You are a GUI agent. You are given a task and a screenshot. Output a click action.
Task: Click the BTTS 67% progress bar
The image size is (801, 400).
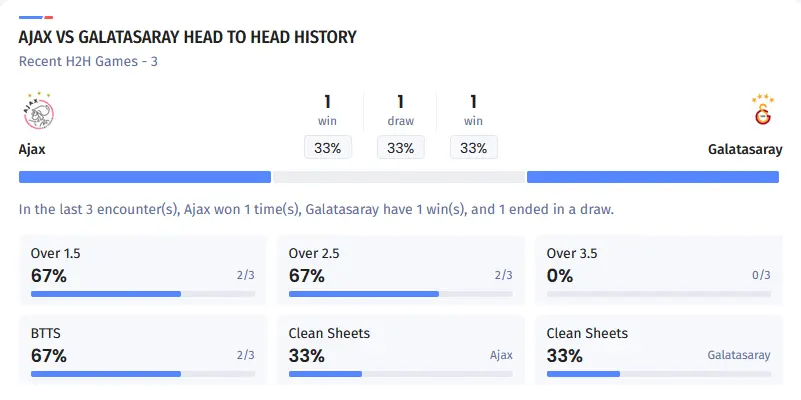coord(143,374)
